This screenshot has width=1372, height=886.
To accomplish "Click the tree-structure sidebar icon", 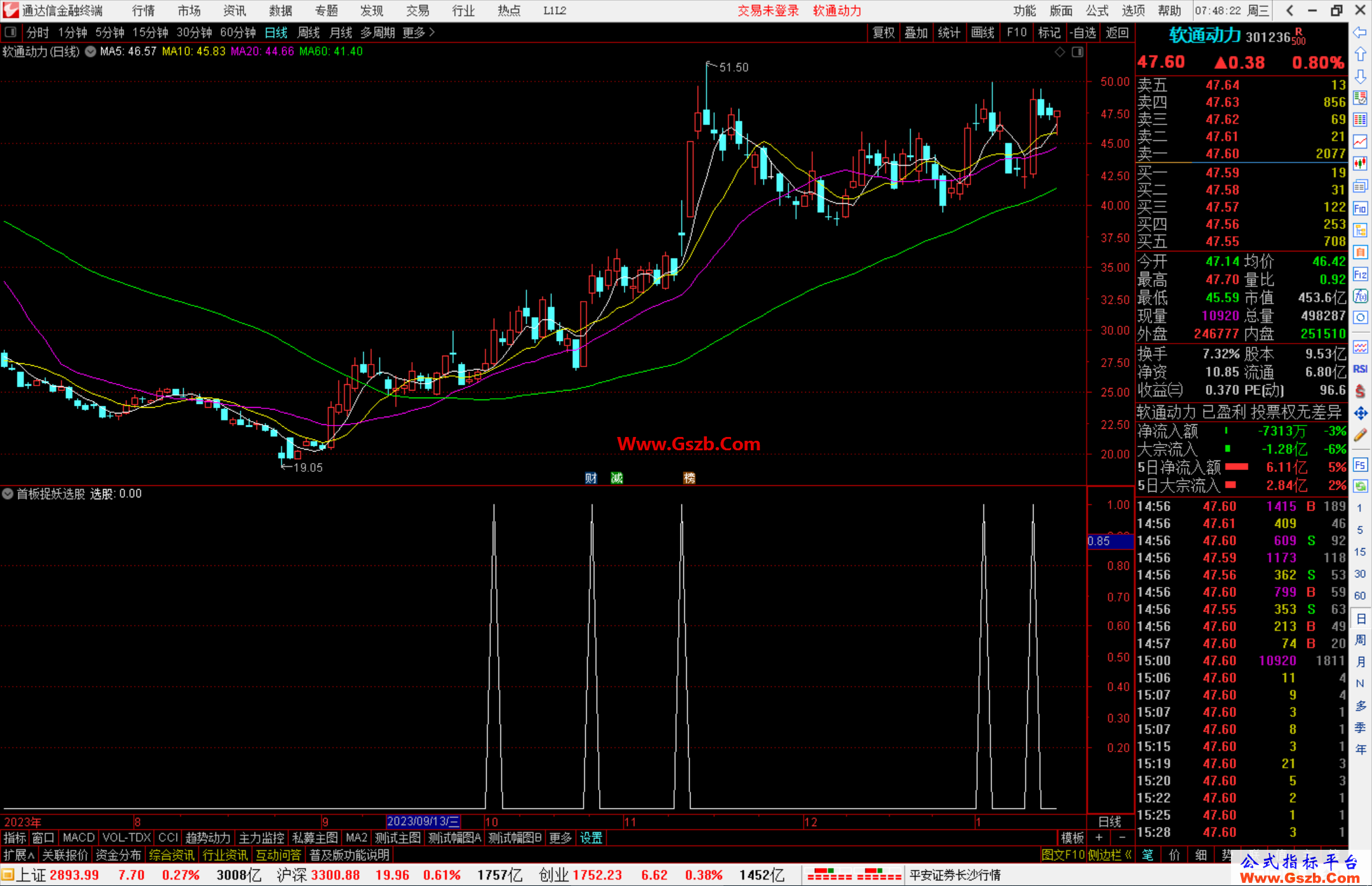I will point(1360,230).
